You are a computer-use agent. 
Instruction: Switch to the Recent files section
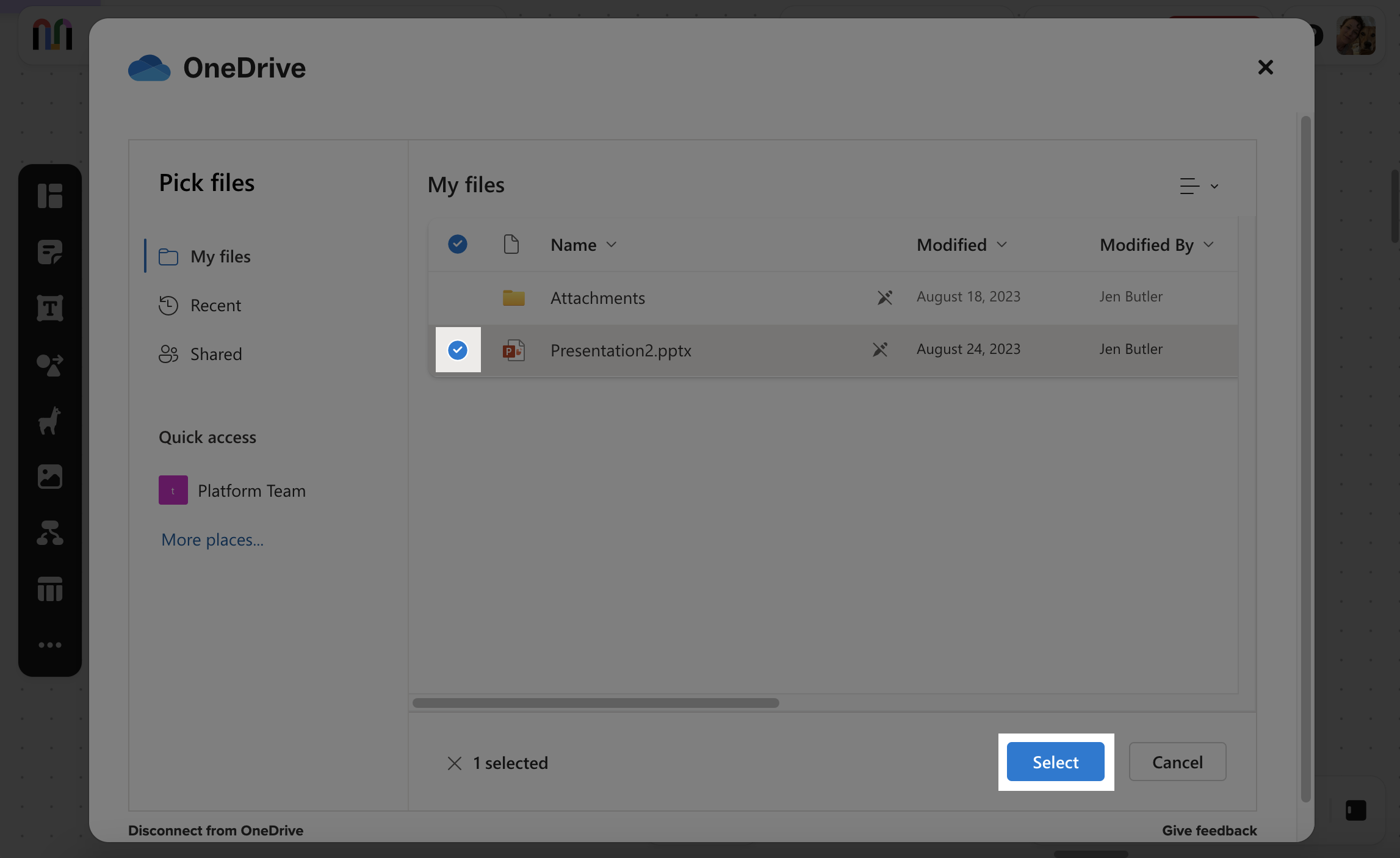tap(215, 305)
